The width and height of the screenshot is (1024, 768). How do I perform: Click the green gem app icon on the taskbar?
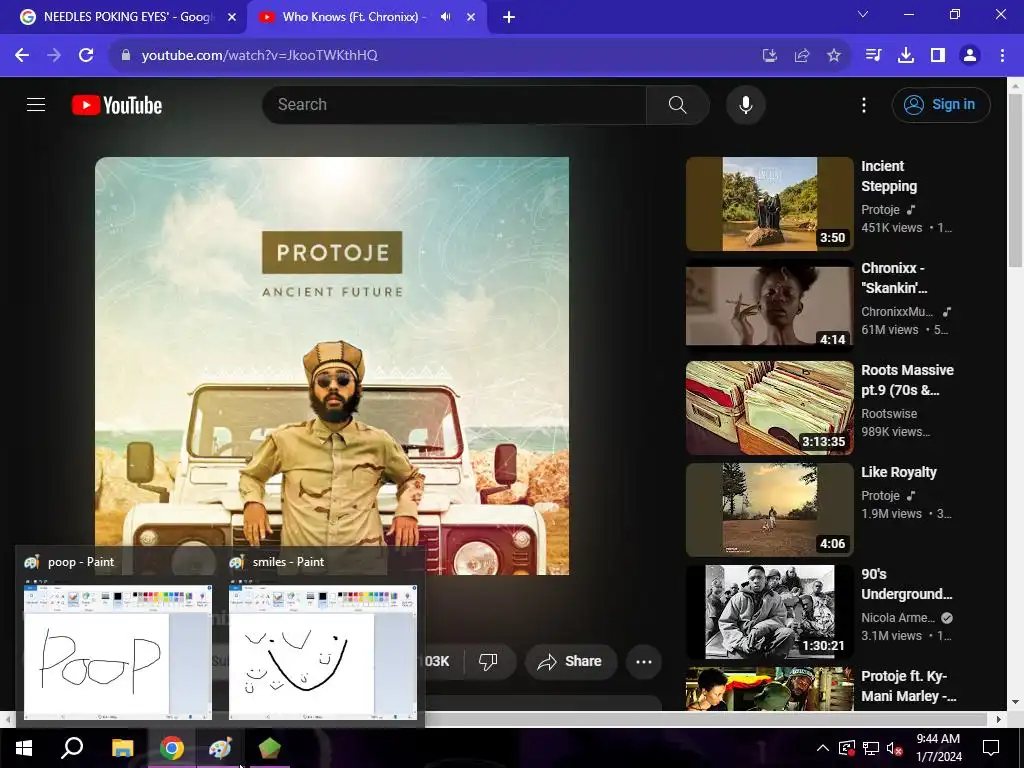(269, 748)
